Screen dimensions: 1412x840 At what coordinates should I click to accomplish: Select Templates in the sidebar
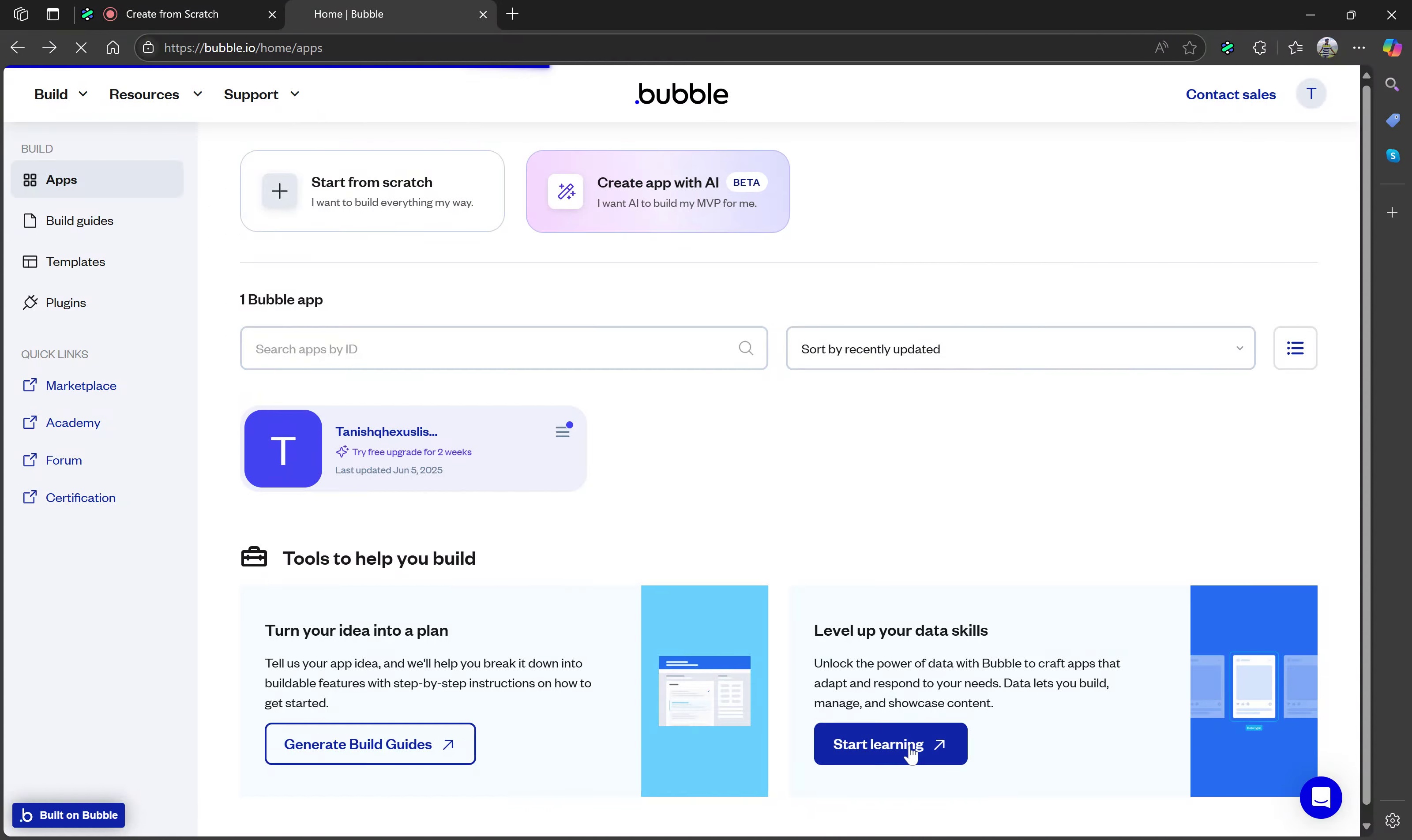pos(75,262)
